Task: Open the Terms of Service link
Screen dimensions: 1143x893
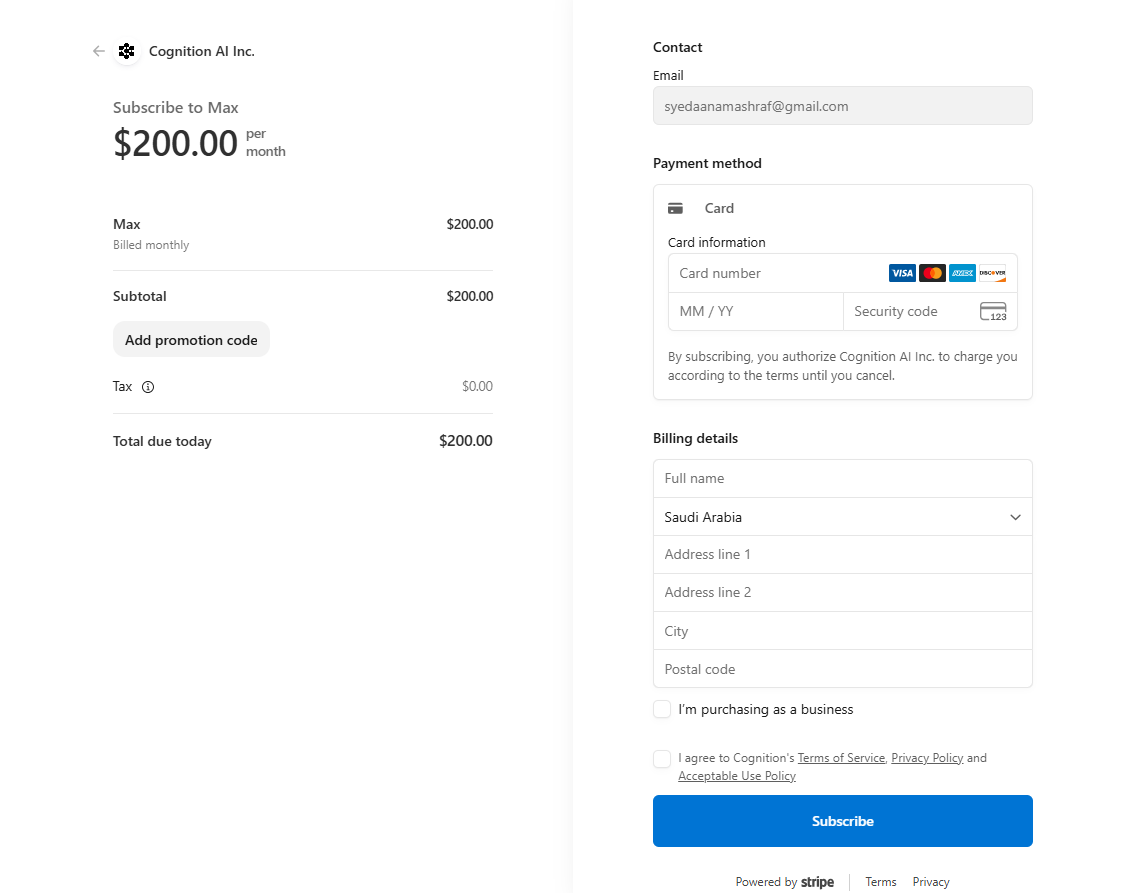Action: (x=841, y=758)
